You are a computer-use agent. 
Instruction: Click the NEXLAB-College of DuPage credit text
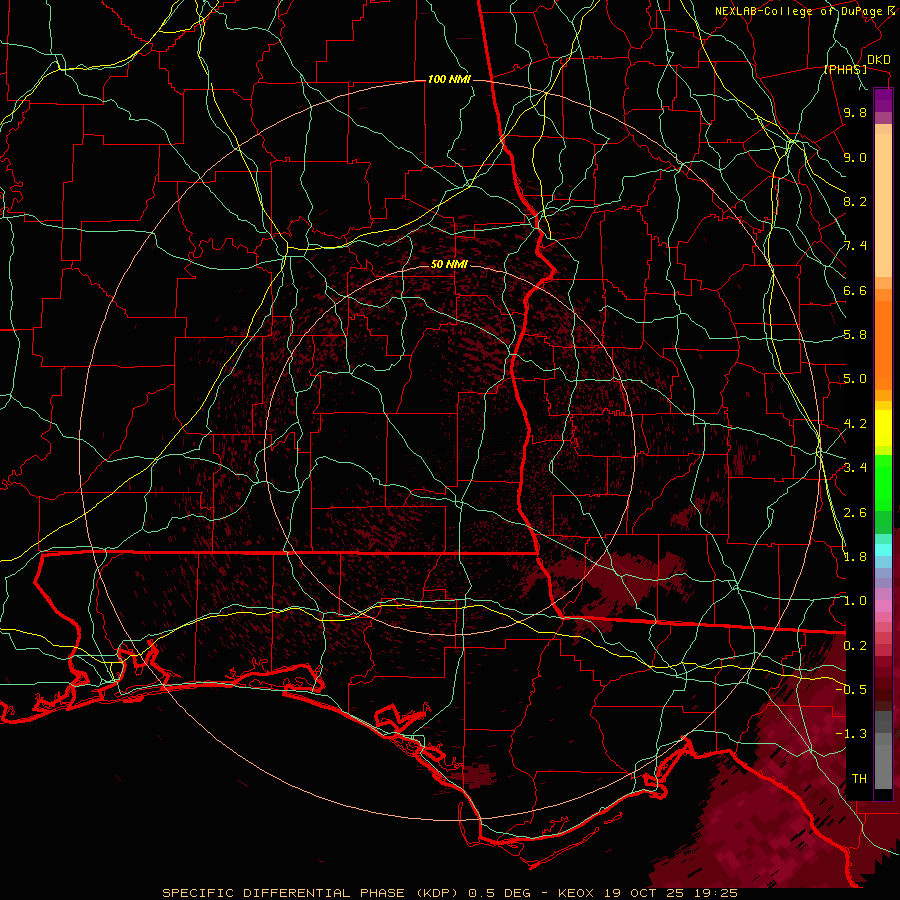click(x=798, y=11)
